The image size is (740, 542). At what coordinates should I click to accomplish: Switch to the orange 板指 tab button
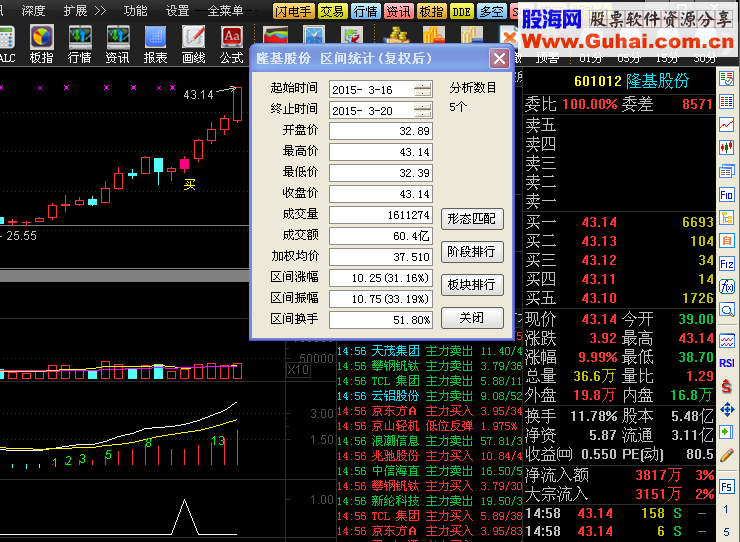431,11
